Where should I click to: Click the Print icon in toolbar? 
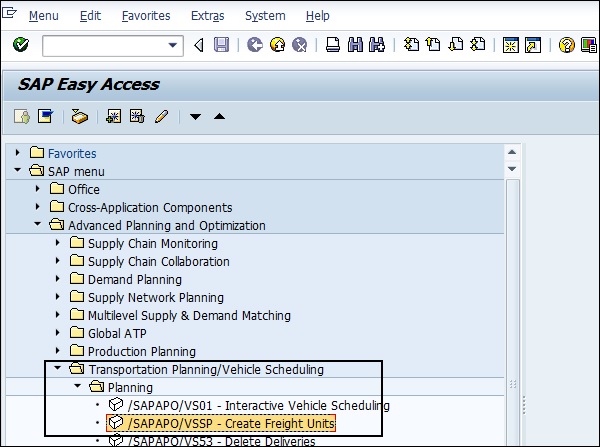333,45
